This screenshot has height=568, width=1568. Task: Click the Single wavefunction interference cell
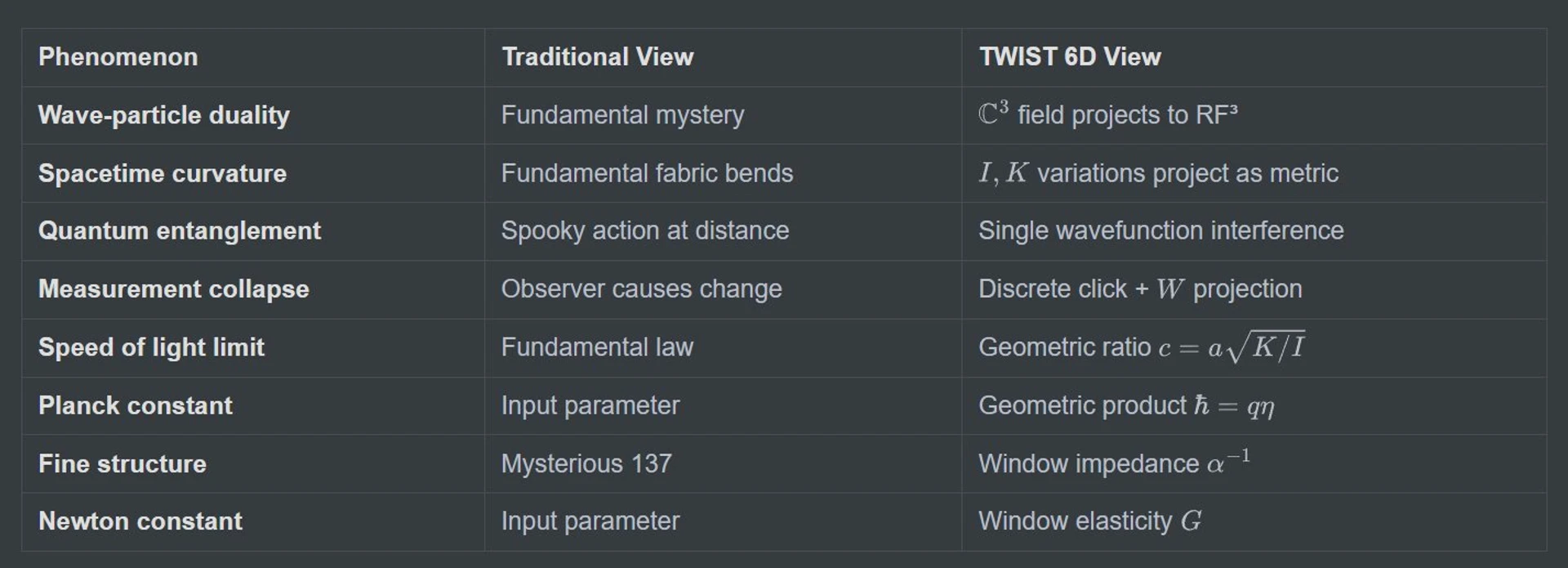1160,231
